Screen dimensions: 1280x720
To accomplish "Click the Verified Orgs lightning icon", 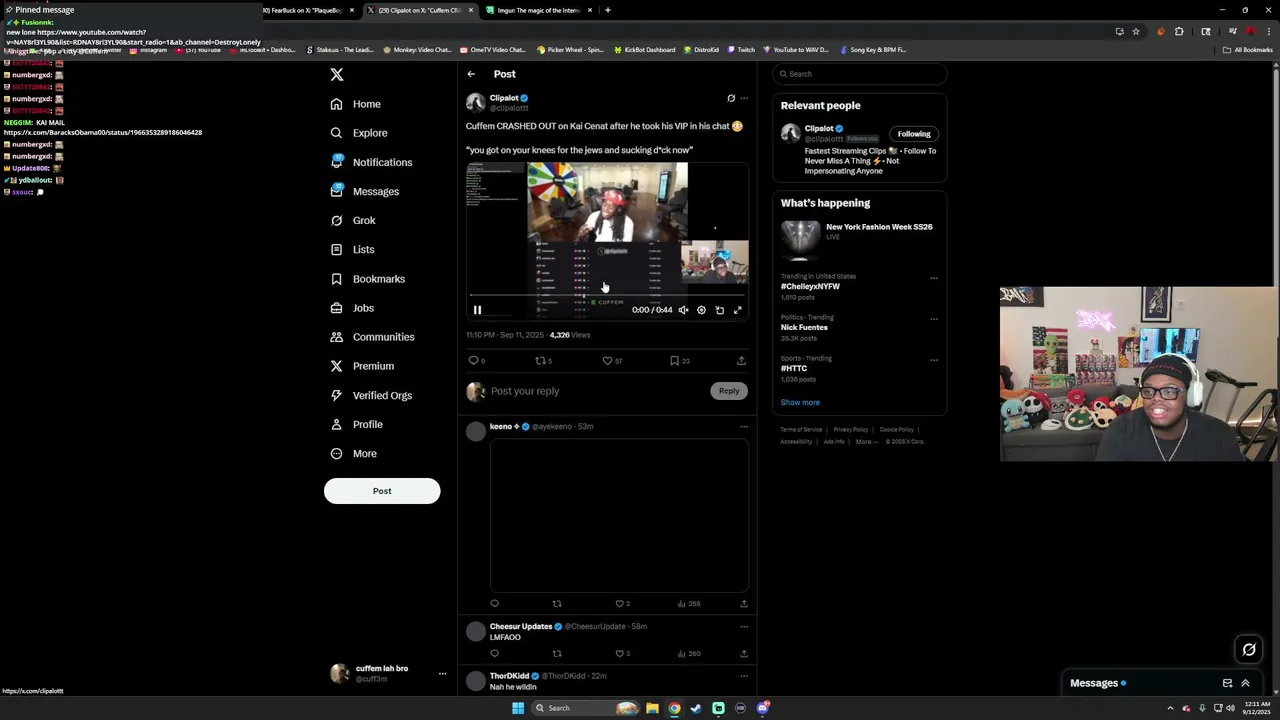I will (x=337, y=395).
